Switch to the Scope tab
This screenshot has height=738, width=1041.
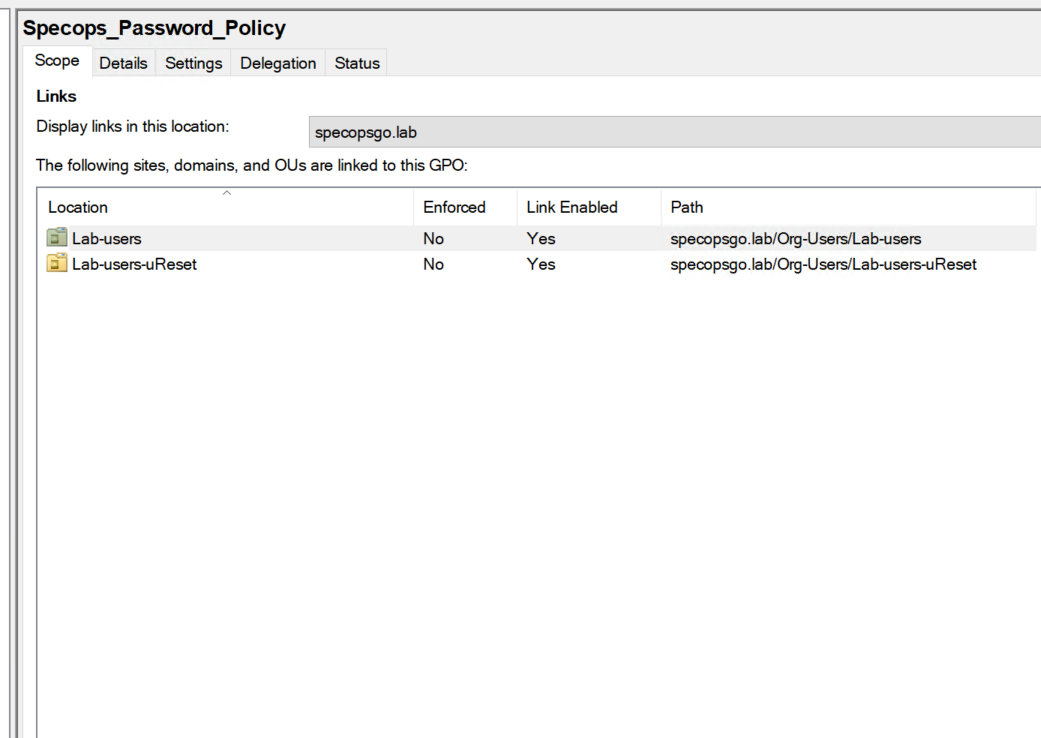tap(57, 61)
